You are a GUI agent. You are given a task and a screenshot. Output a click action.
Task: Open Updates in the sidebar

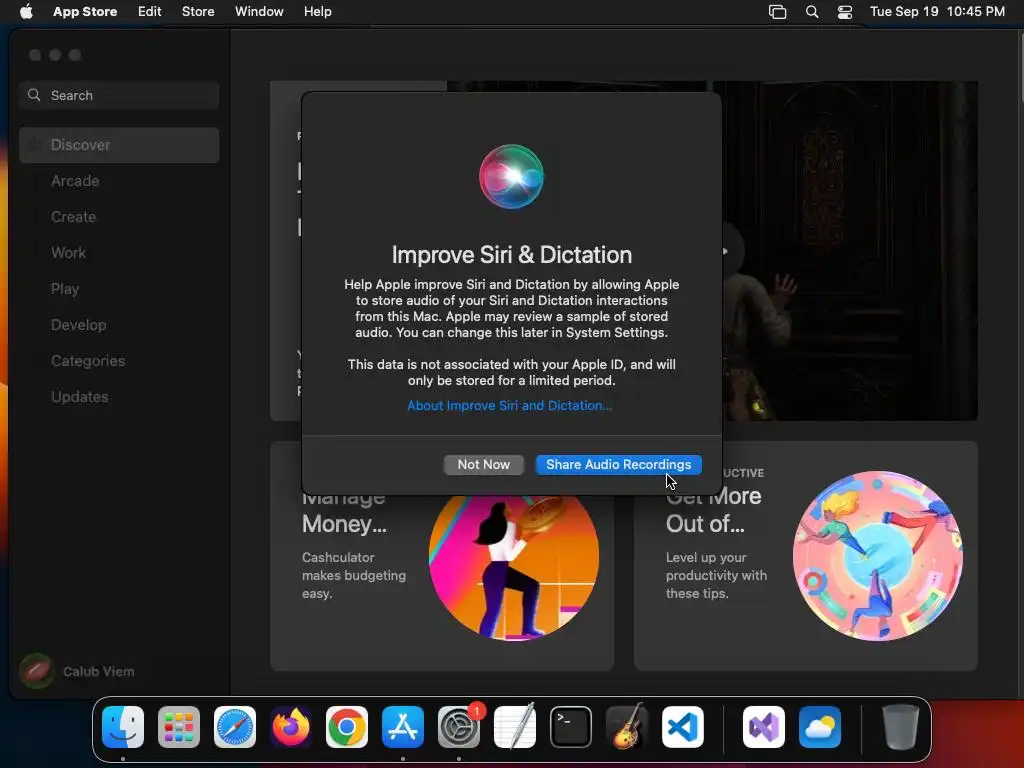[x=120, y=396]
